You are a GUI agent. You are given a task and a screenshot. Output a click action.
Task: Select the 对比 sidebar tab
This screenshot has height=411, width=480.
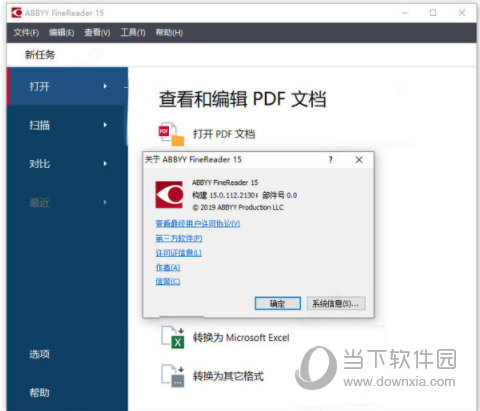67,164
